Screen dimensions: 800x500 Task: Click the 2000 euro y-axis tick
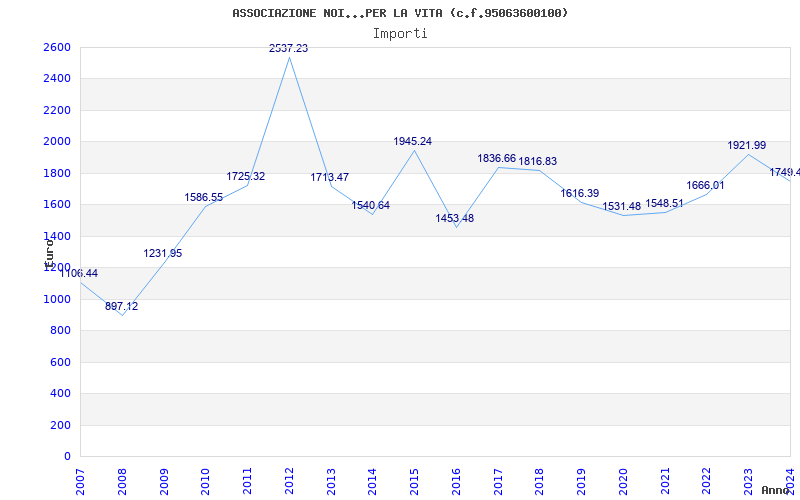pos(57,141)
